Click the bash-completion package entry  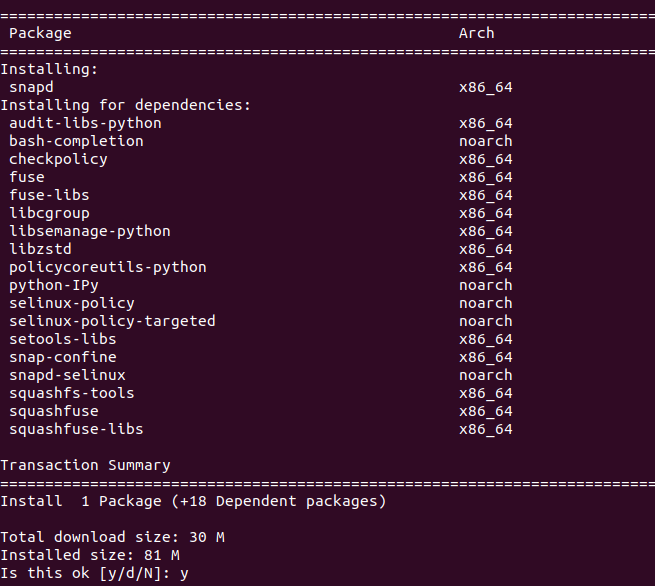tap(76, 141)
